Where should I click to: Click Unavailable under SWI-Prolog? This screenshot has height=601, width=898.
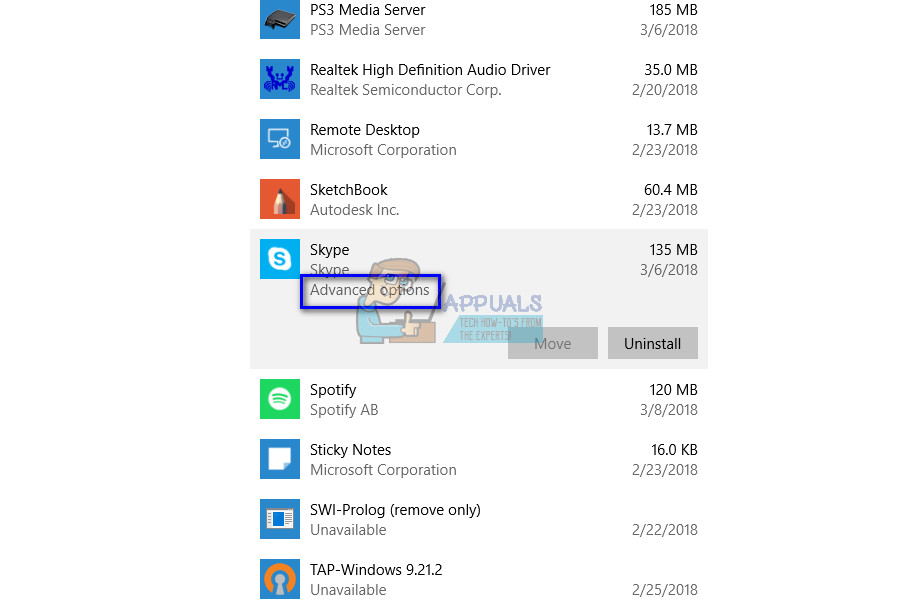(x=348, y=530)
